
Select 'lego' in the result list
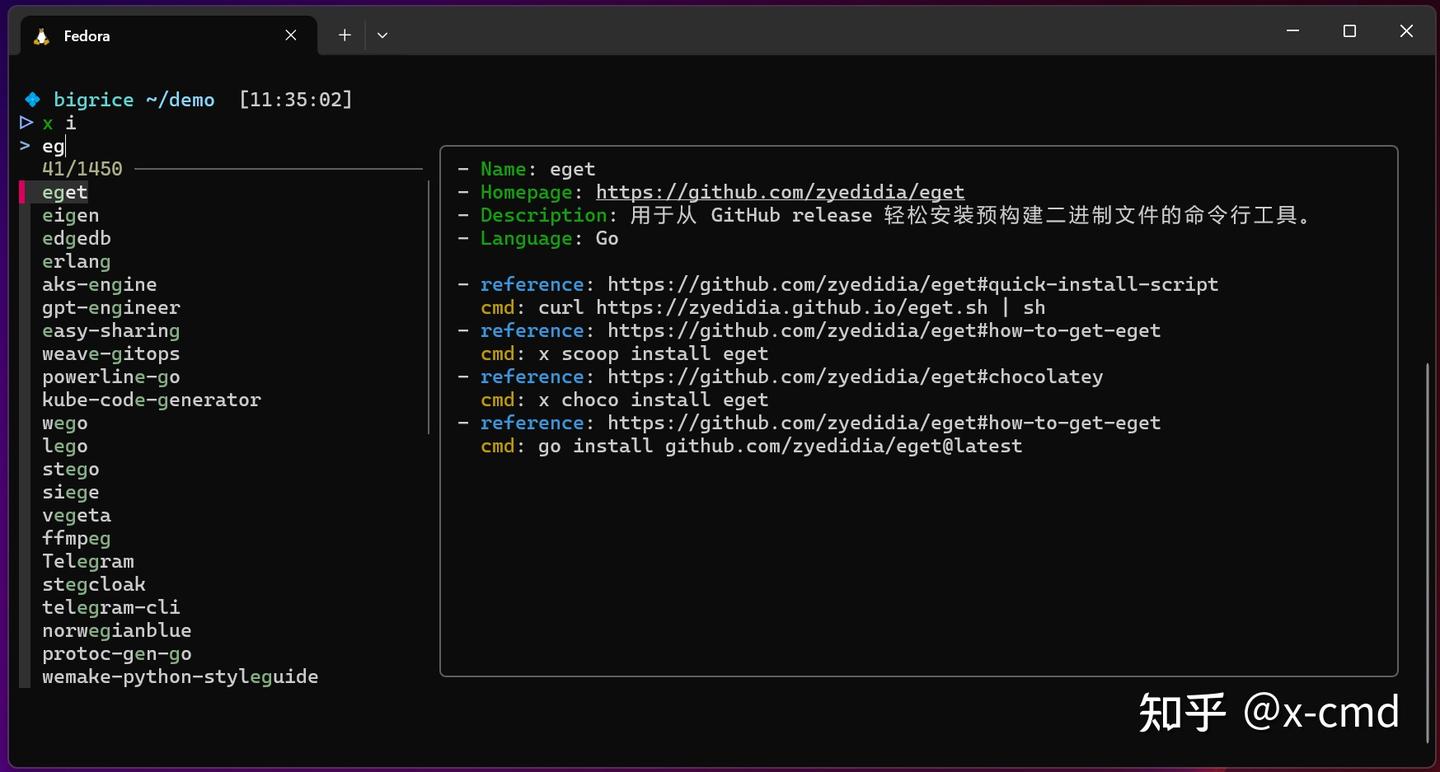click(x=65, y=445)
